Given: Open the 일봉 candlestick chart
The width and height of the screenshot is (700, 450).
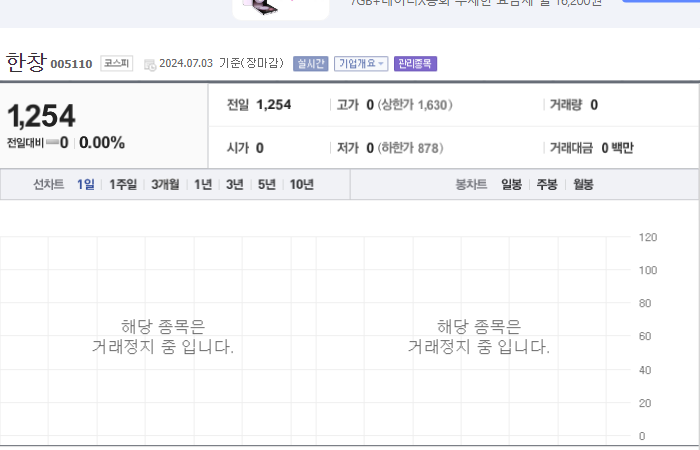Looking at the screenshot, I should [x=512, y=184].
